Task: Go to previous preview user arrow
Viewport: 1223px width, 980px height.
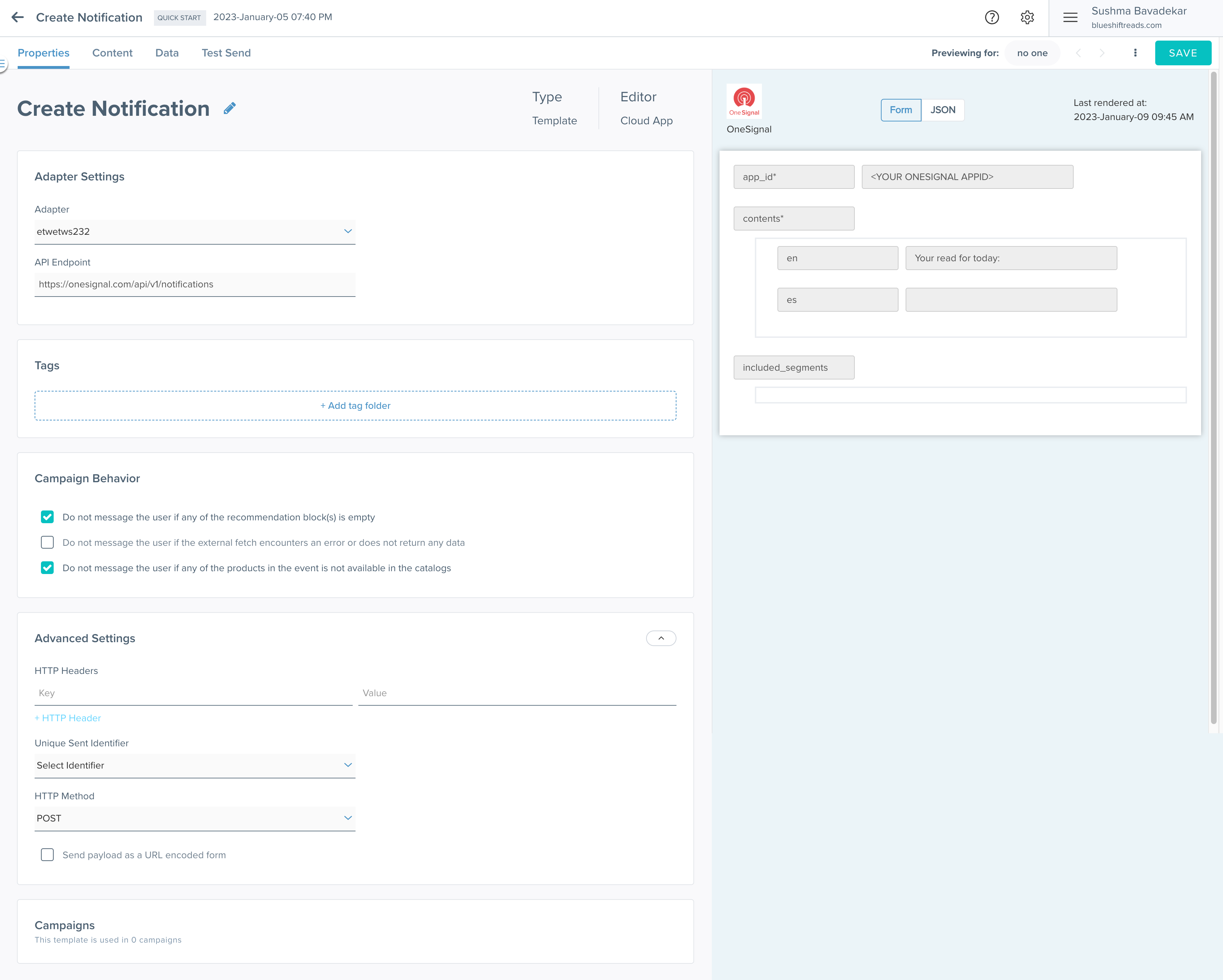Action: [1078, 53]
